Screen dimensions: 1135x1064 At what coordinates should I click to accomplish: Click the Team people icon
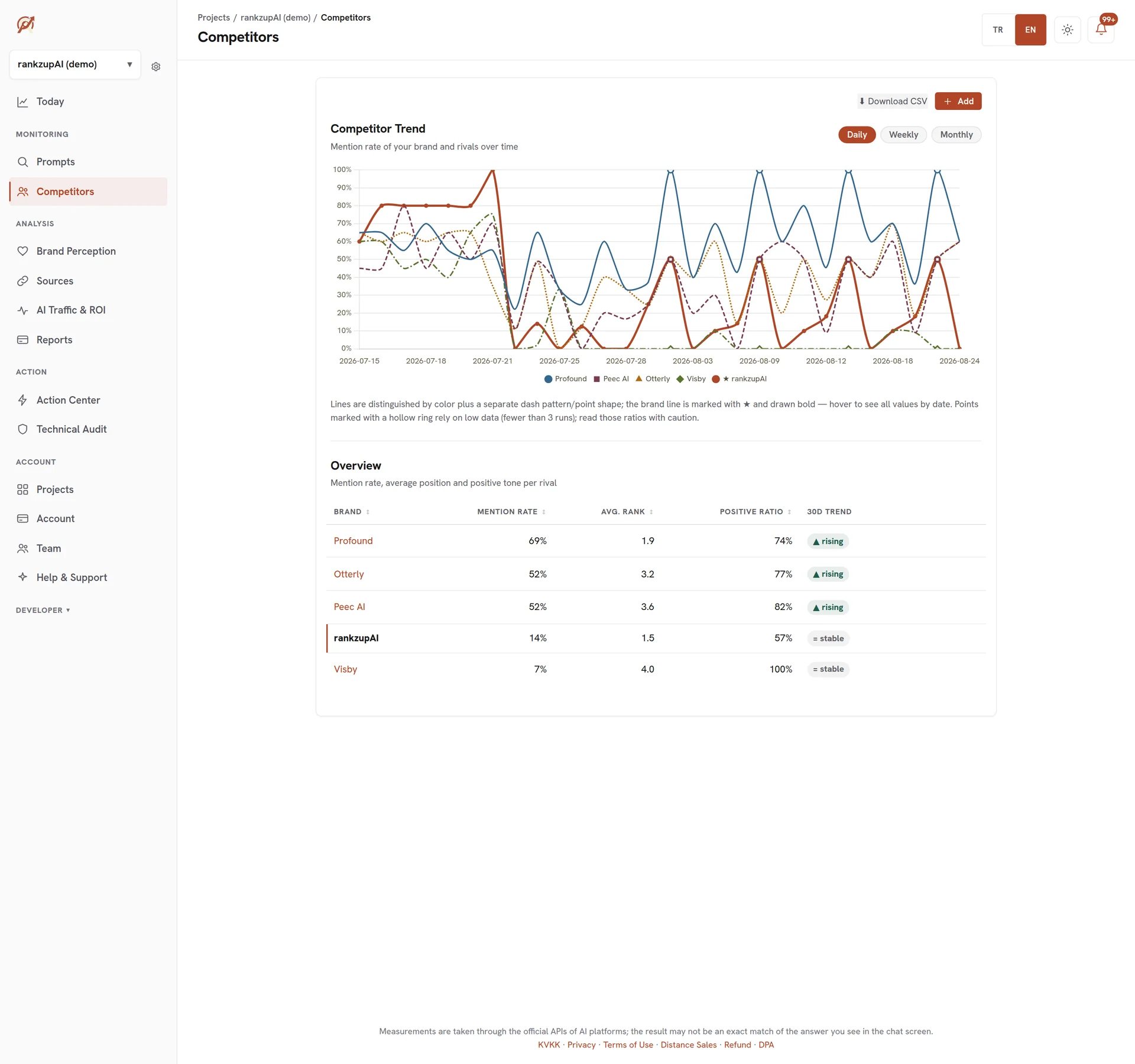coord(22,549)
